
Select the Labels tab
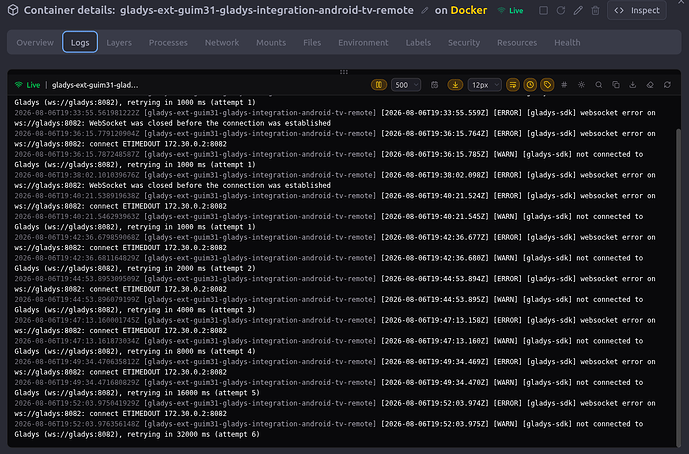(418, 43)
